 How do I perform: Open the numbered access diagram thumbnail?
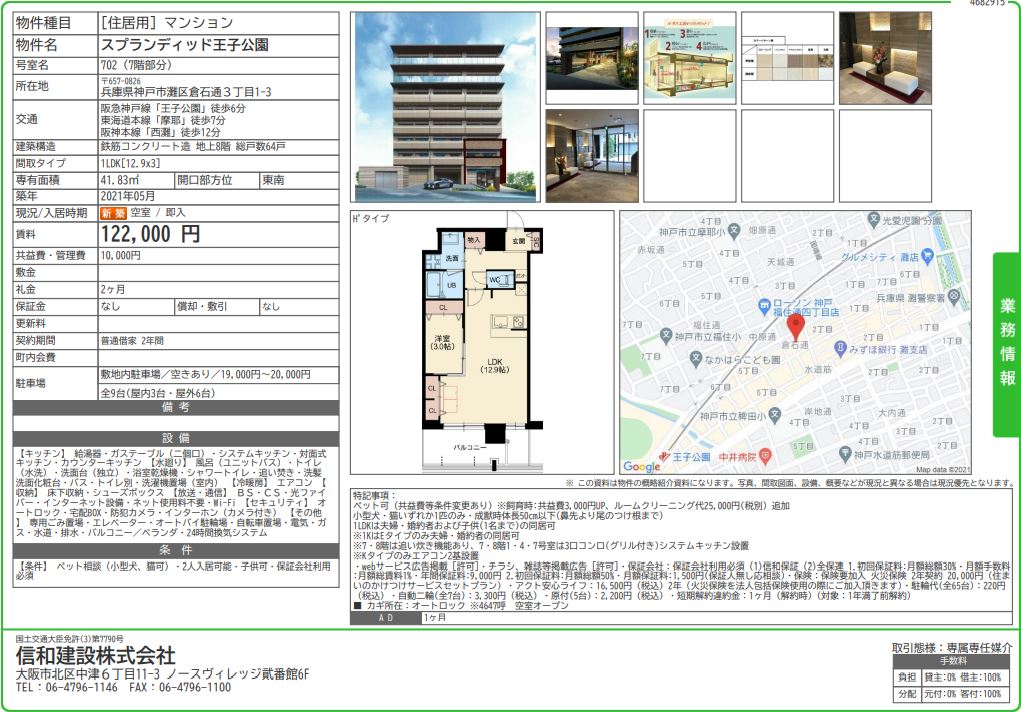point(690,58)
